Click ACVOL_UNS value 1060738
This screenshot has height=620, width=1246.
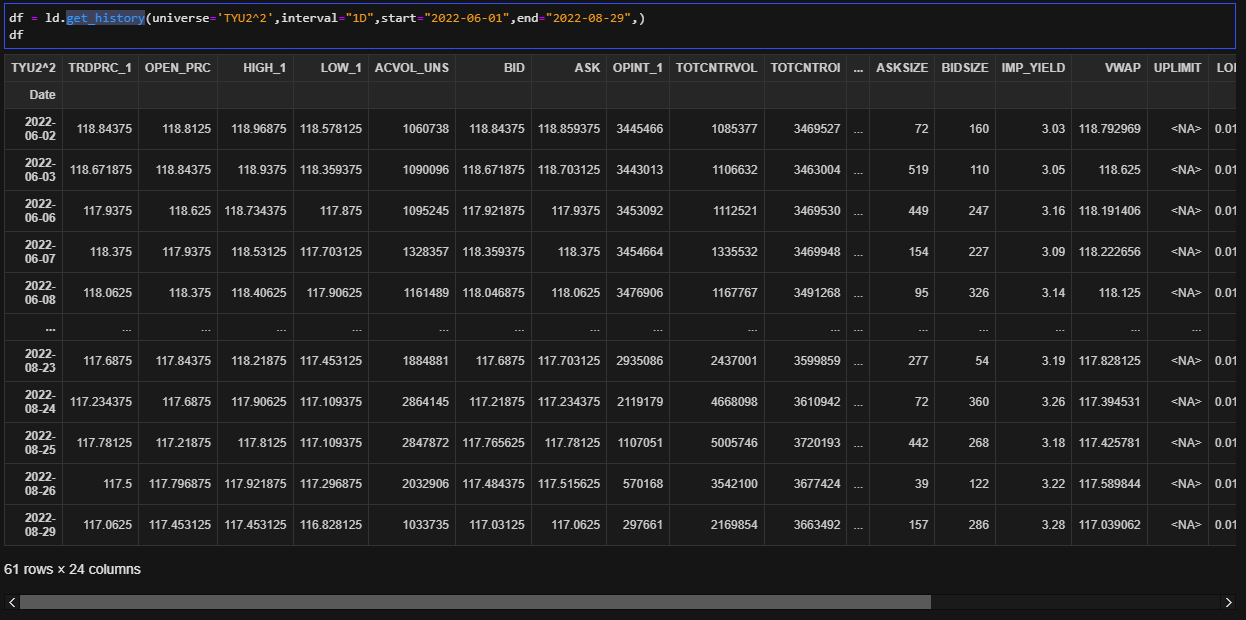coord(424,129)
